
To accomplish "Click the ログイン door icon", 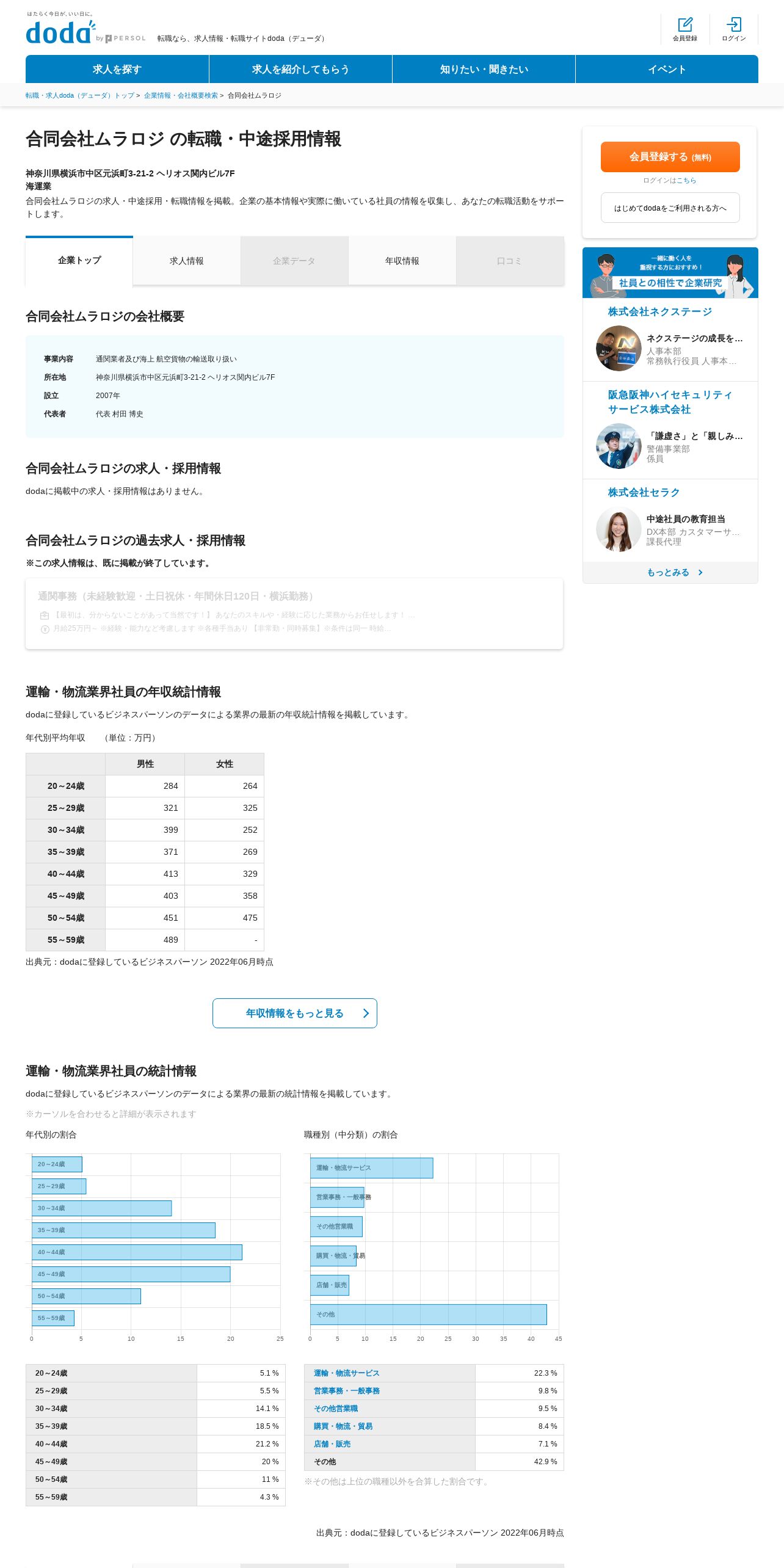I will tap(734, 24).
